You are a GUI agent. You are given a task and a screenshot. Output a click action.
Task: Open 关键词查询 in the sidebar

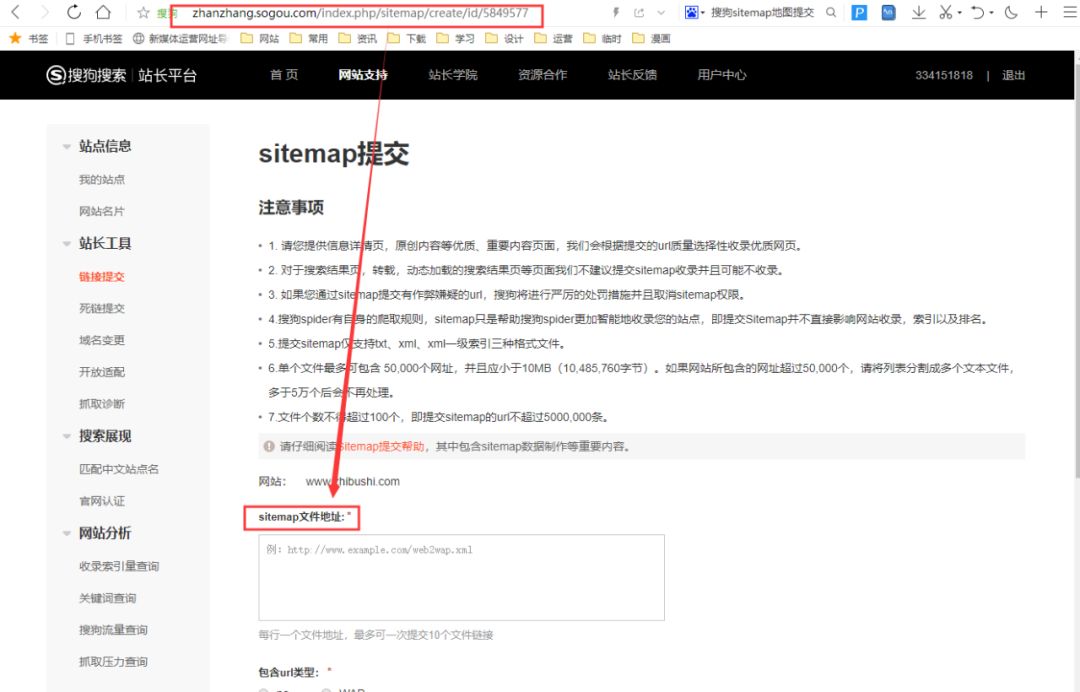click(x=107, y=598)
